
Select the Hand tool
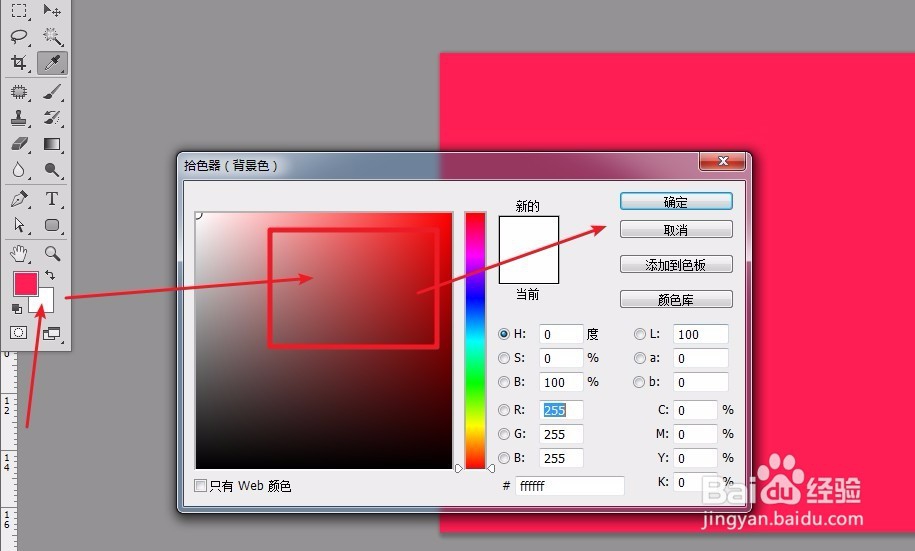[x=19, y=253]
